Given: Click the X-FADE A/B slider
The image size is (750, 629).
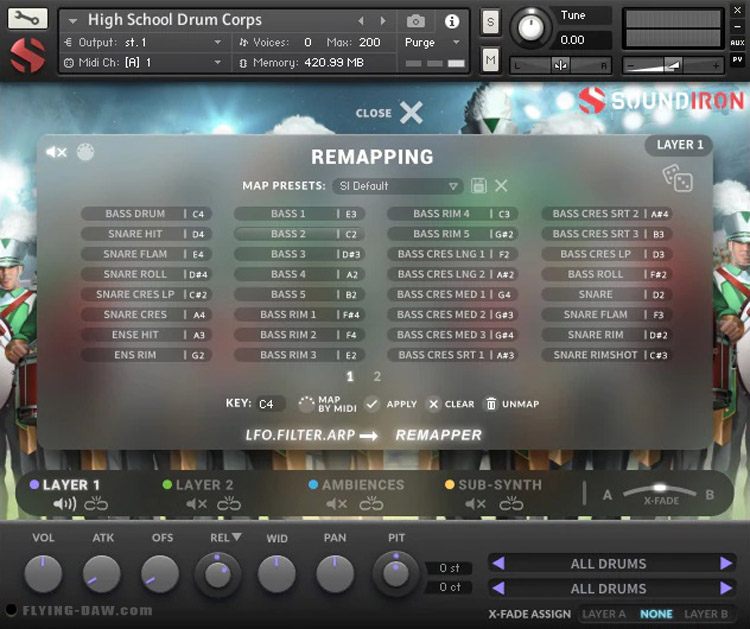Looking at the screenshot, I should point(660,490).
